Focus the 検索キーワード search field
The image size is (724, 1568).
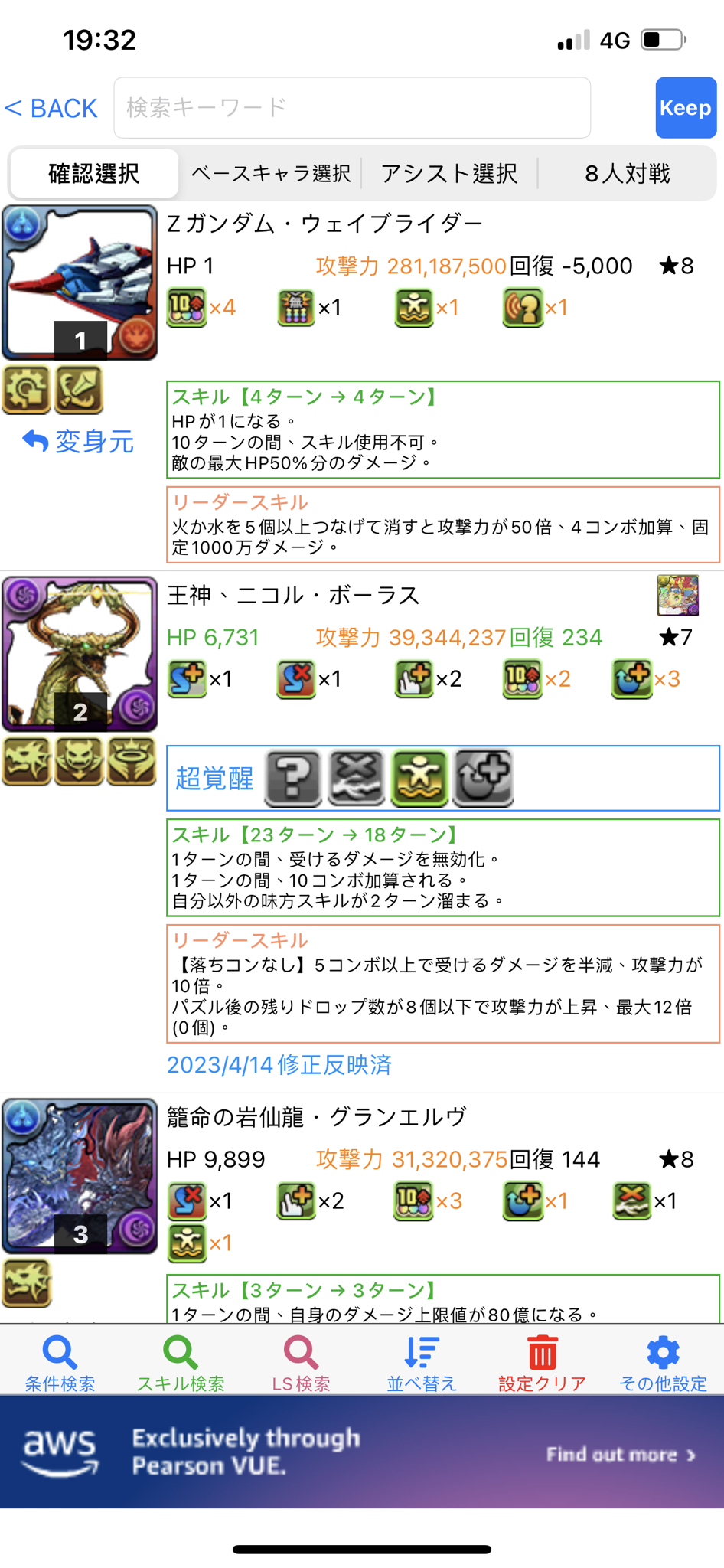pos(352,108)
